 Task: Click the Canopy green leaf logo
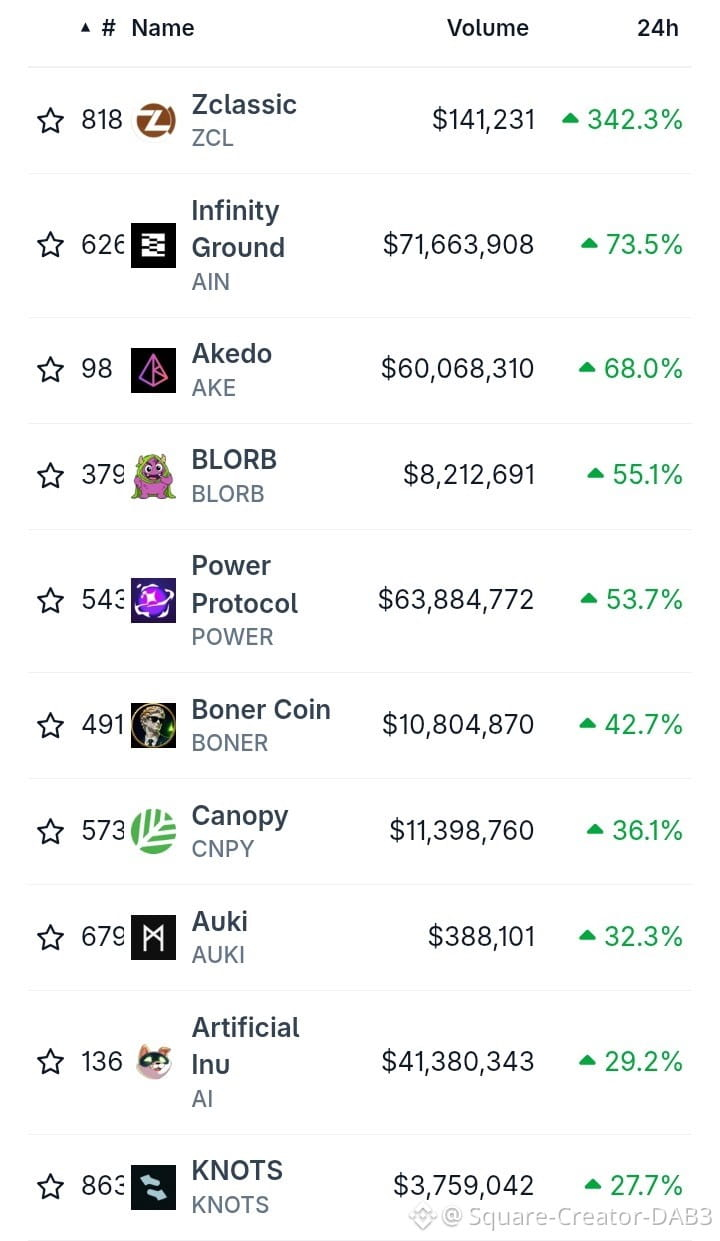[x=153, y=831]
